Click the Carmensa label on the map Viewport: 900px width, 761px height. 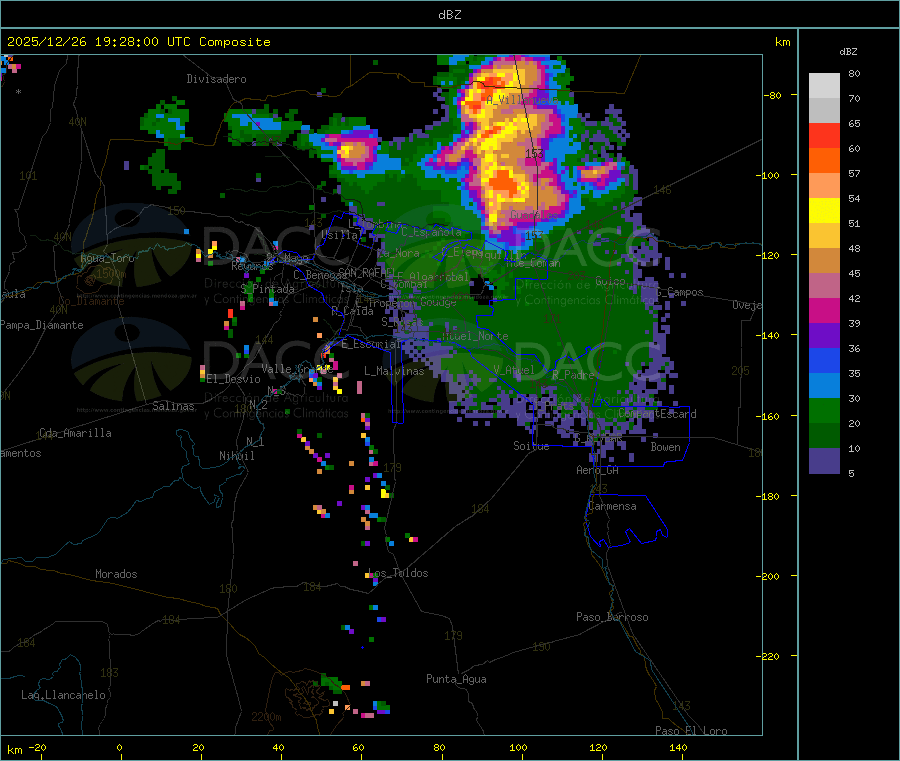tap(611, 507)
